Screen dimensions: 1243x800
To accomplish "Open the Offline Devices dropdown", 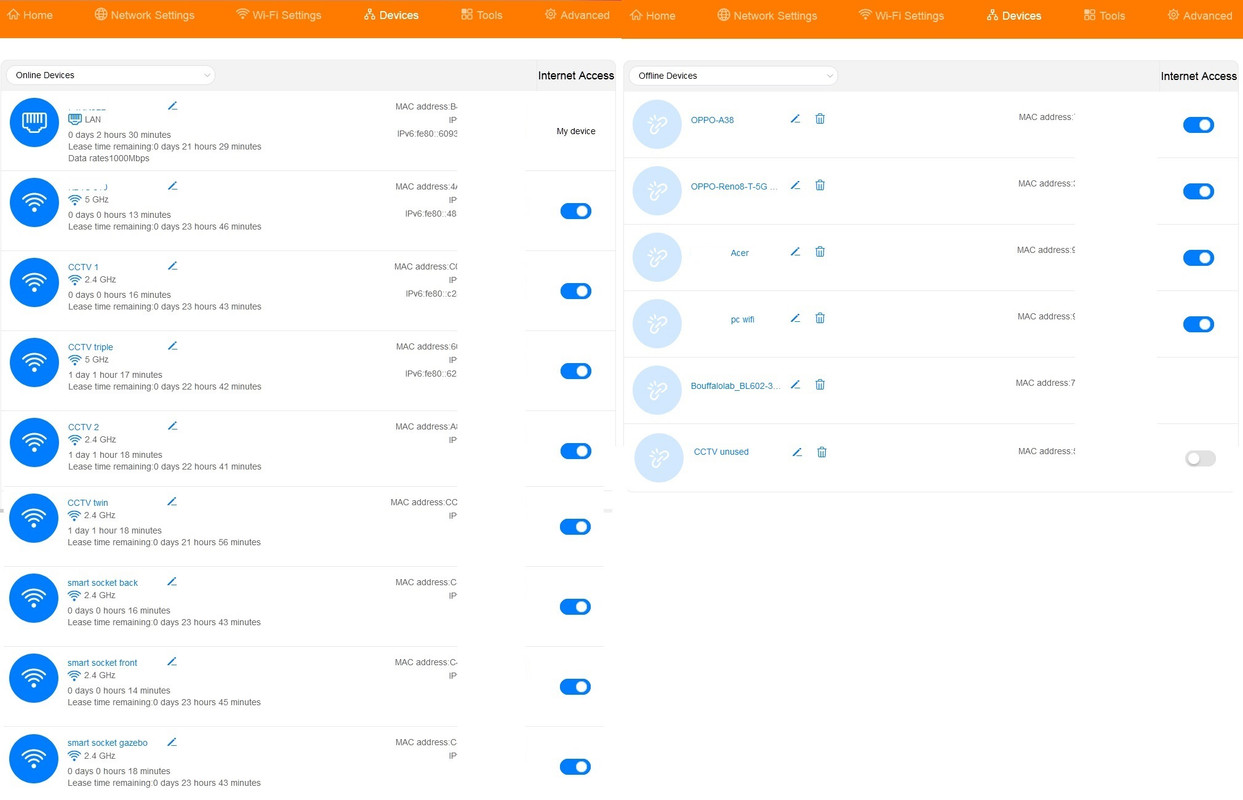I will click(733, 76).
